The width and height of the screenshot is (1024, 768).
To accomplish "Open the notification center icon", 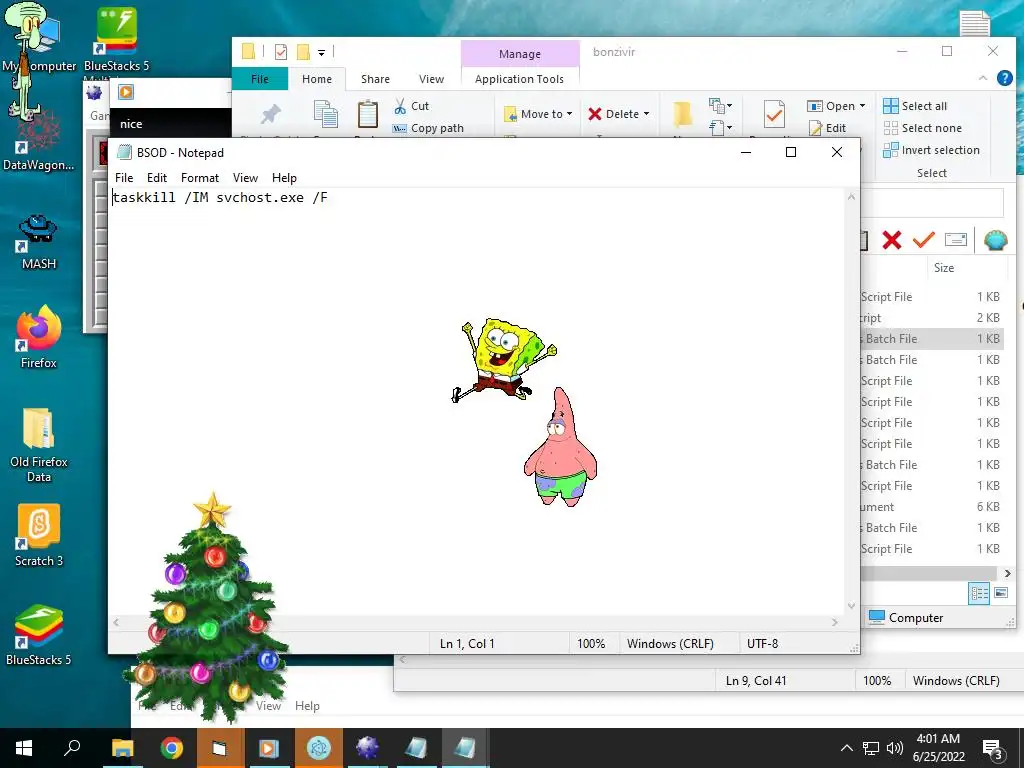I will click(x=993, y=750).
